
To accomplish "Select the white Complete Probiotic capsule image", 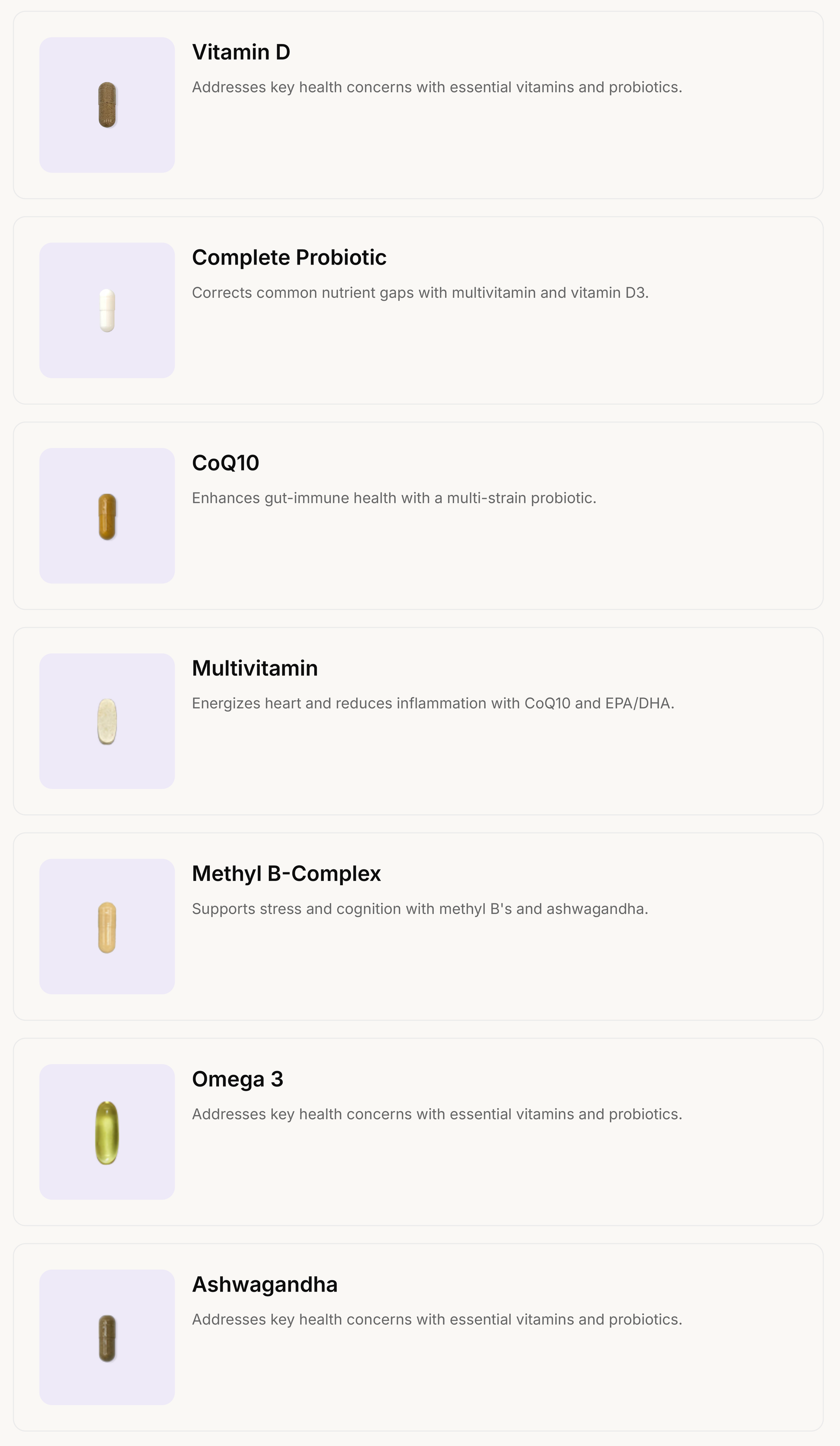I will (107, 310).
